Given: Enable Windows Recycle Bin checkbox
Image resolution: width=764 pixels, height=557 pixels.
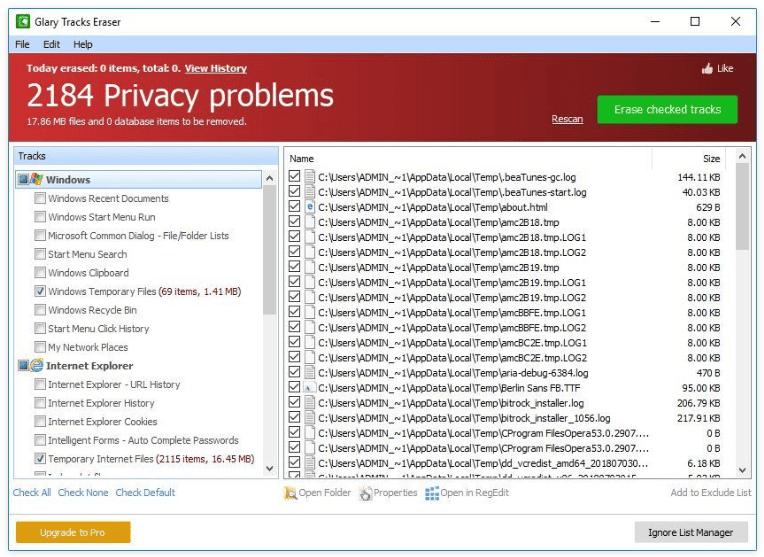Looking at the screenshot, I should point(40,309).
